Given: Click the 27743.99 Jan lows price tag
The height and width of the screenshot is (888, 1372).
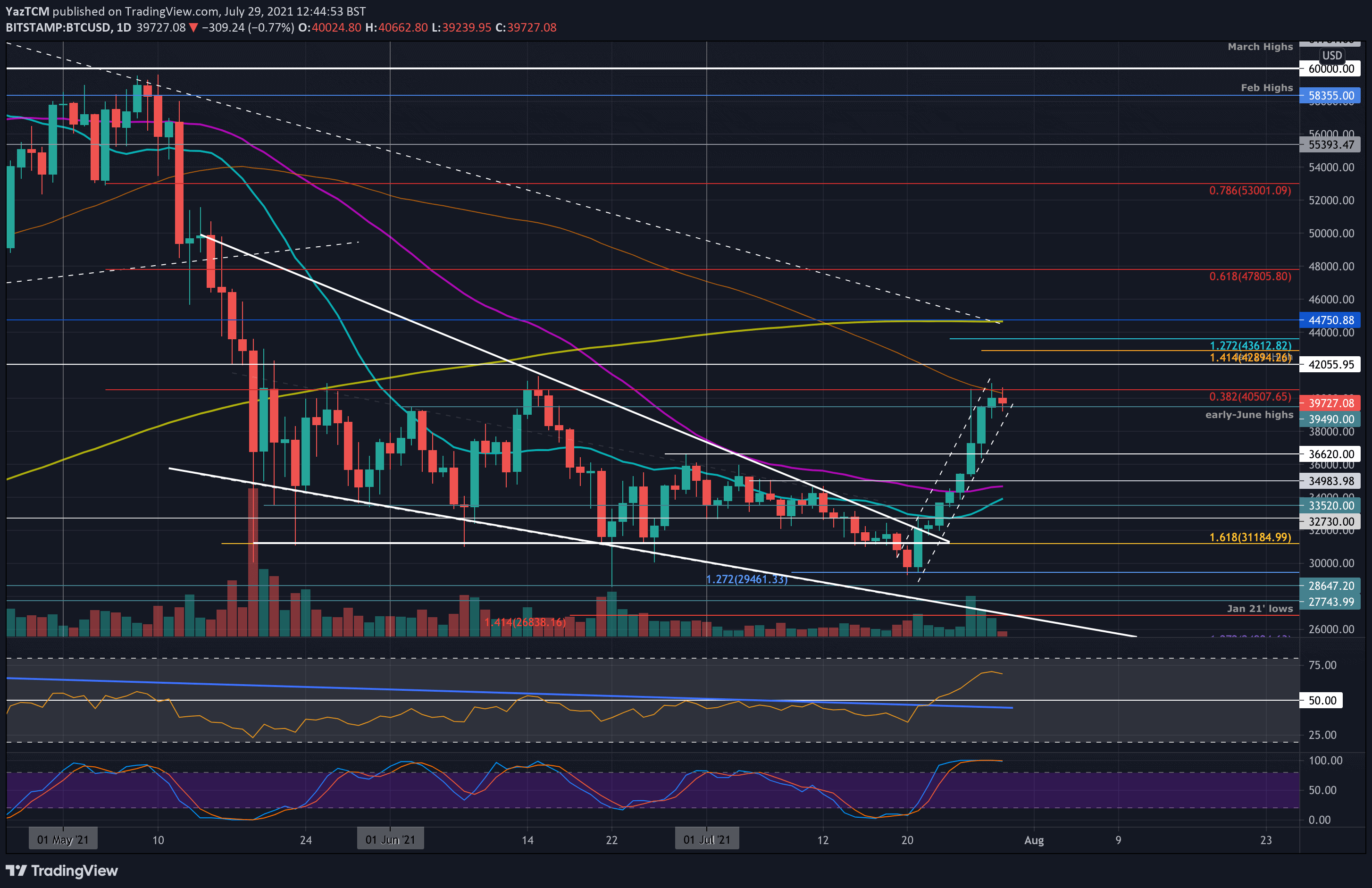Looking at the screenshot, I should (1330, 602).
